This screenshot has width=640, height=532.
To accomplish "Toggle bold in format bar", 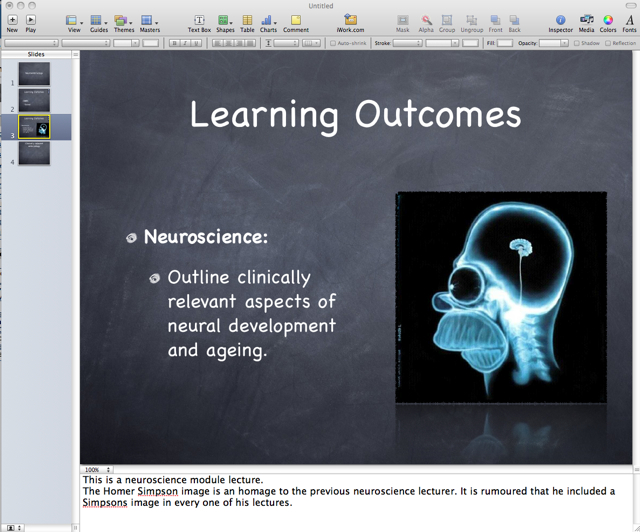I will click(x=175, y=43).
